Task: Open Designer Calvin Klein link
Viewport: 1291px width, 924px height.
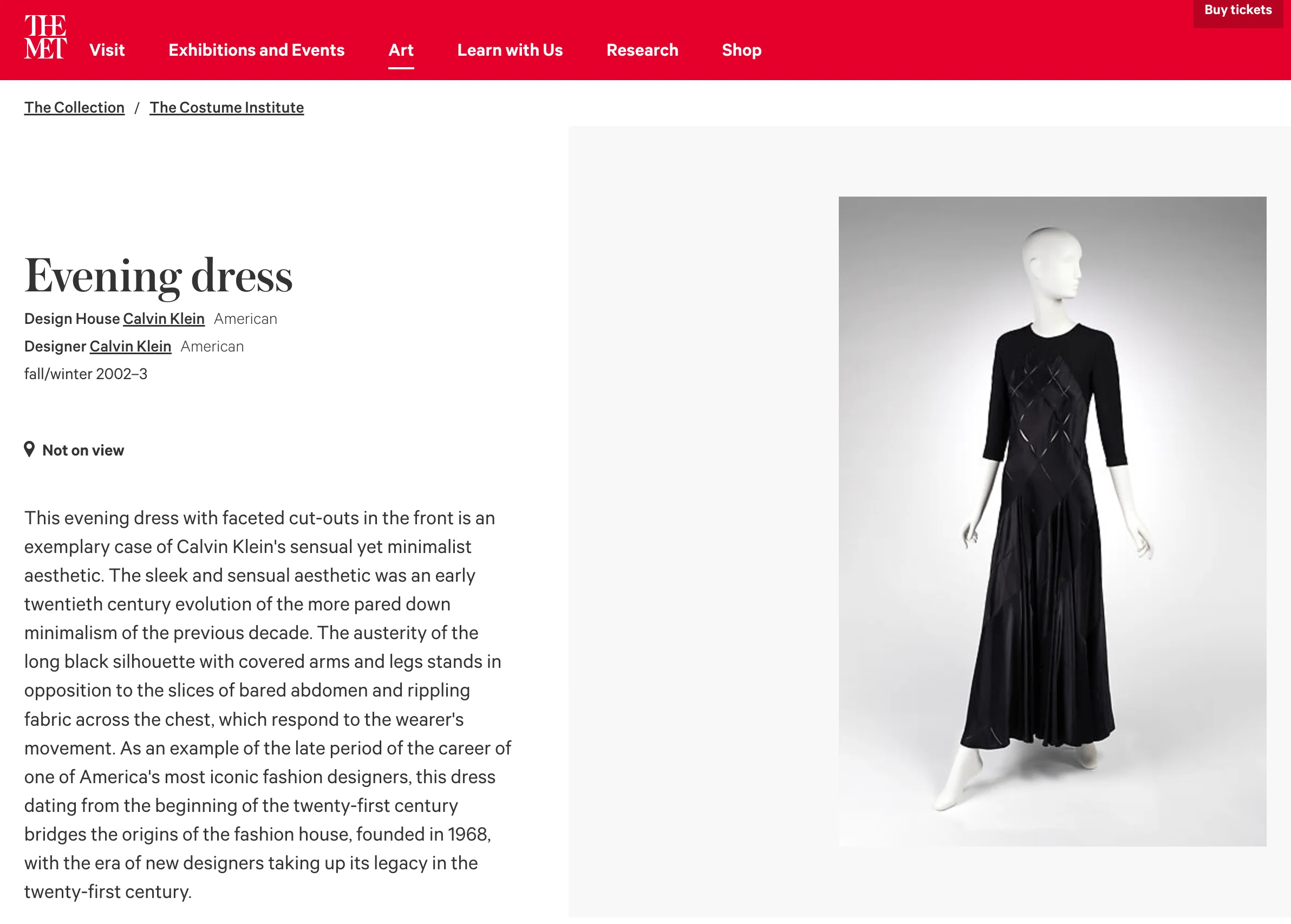Action: (x=131, y=346)
